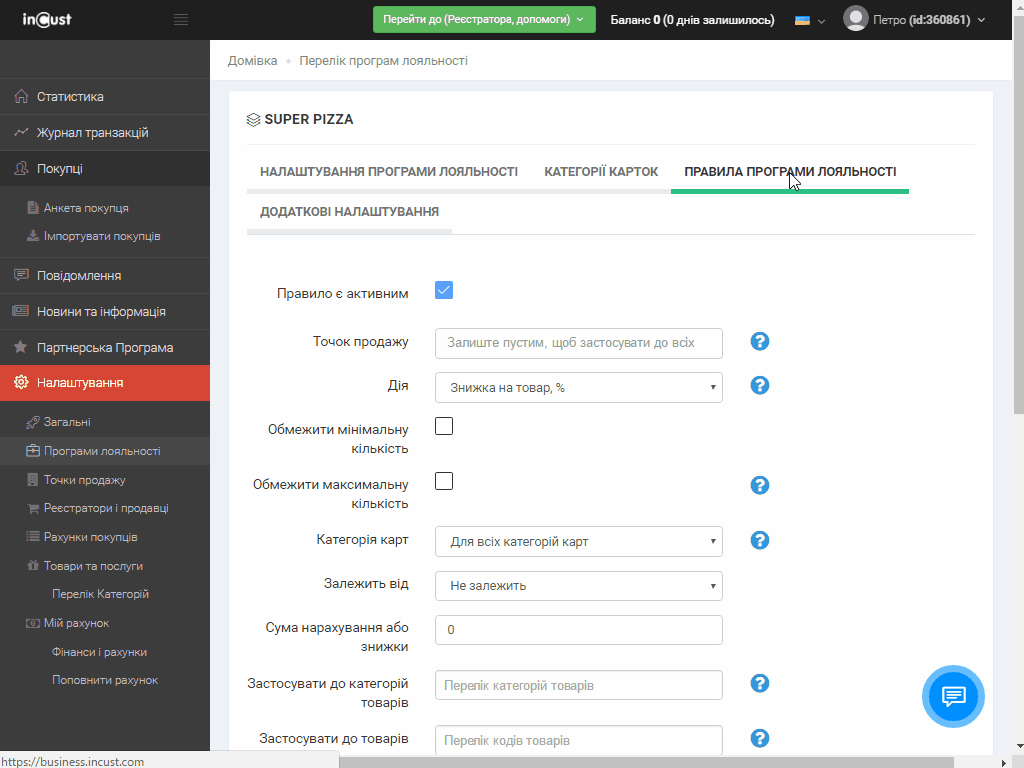Open Додаткові налаштування tab
This screenshot has width=1024, height=768.
click(x=349, y=212)
